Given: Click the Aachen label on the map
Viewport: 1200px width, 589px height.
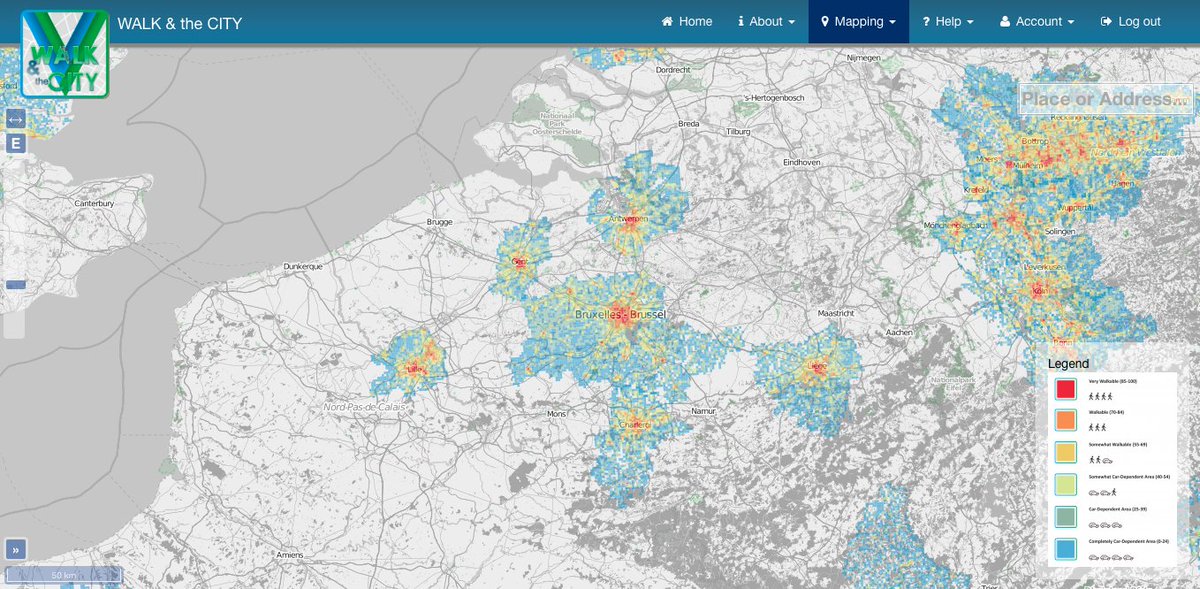Looking at the screenshot, I should pos(900,332).
